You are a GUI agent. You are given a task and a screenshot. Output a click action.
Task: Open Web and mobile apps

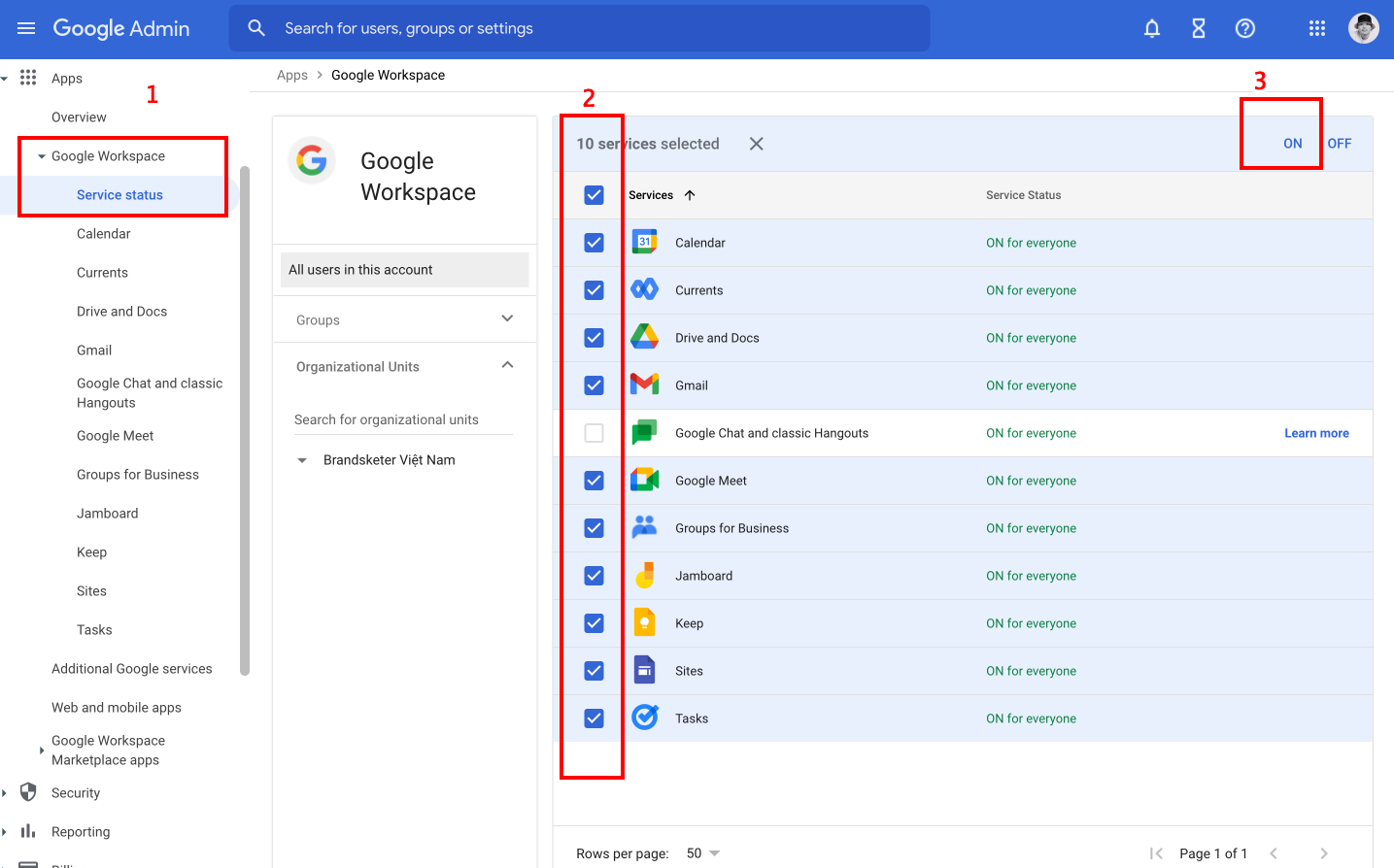pyautogui.click(x=117, y=708)
